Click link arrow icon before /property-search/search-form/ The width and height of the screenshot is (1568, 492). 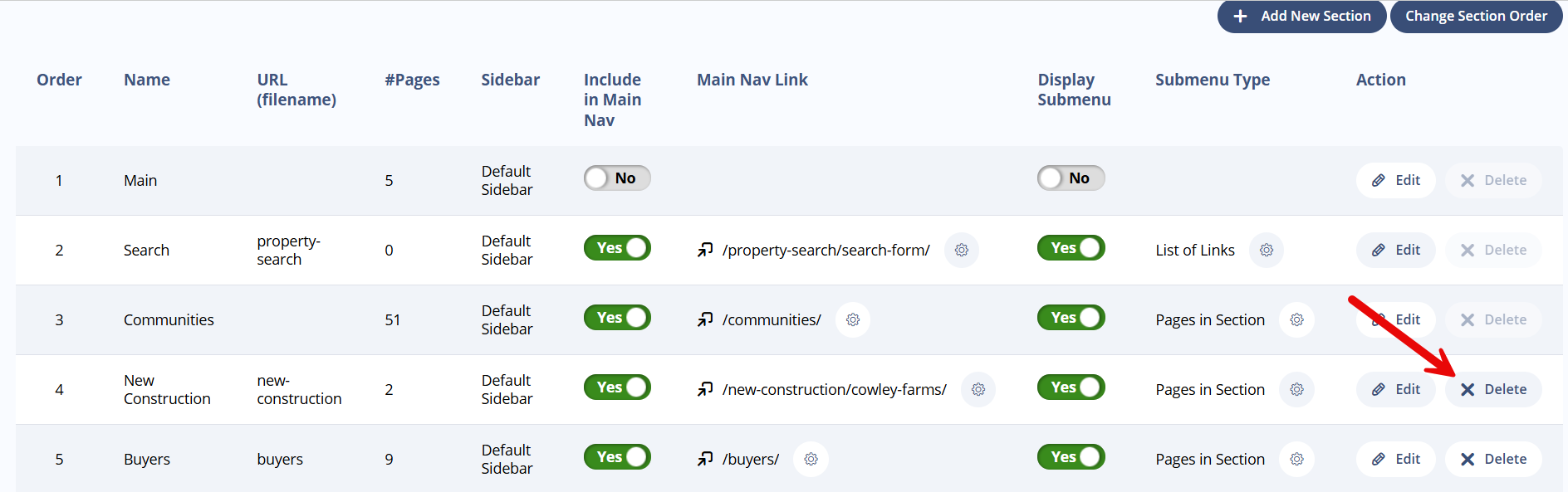pos(705,250)
